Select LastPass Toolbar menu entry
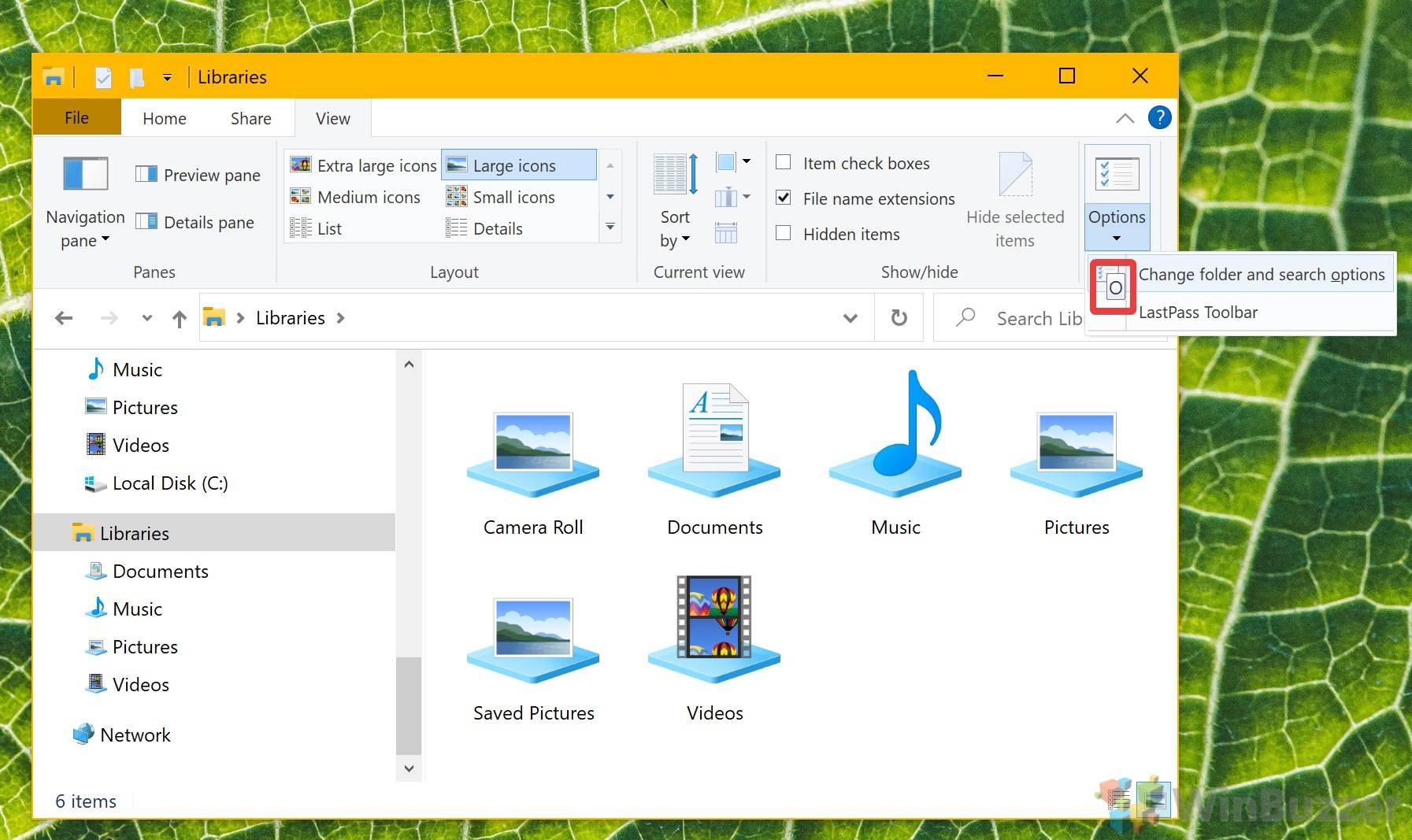The width and height of the screenshot is (1412, 840). (x=1198, y=313)
